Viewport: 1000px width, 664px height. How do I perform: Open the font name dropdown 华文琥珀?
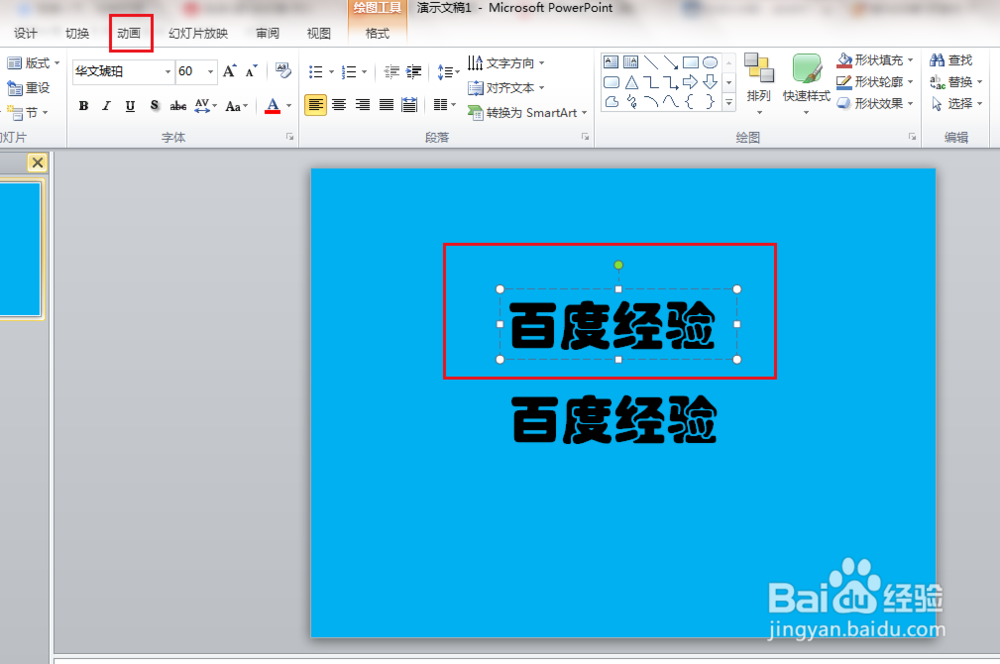tap(168, 71)
